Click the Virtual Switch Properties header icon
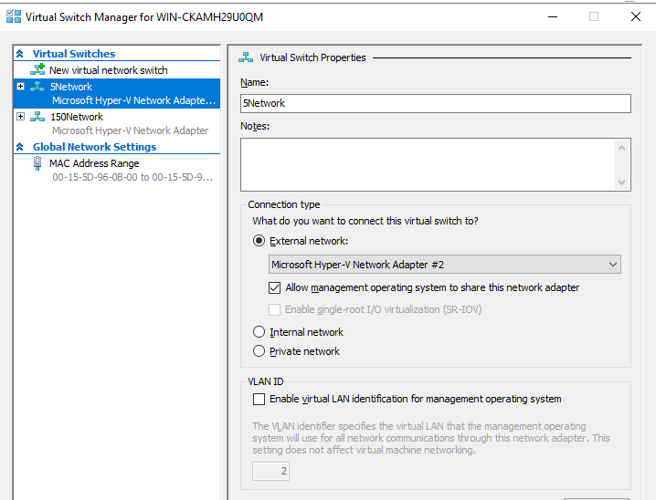Image resolution: width=656 pixels, height=500 pixels. 246,57
